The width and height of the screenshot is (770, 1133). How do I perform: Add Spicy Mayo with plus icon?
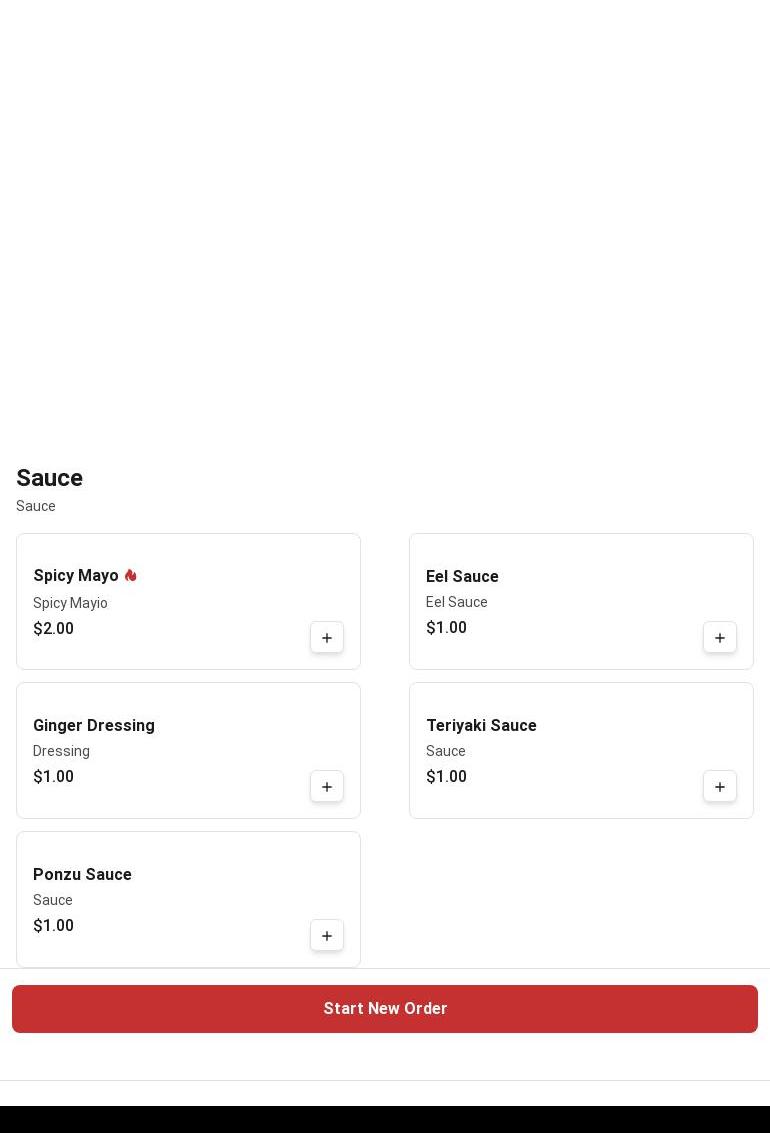tap(327, 638)
